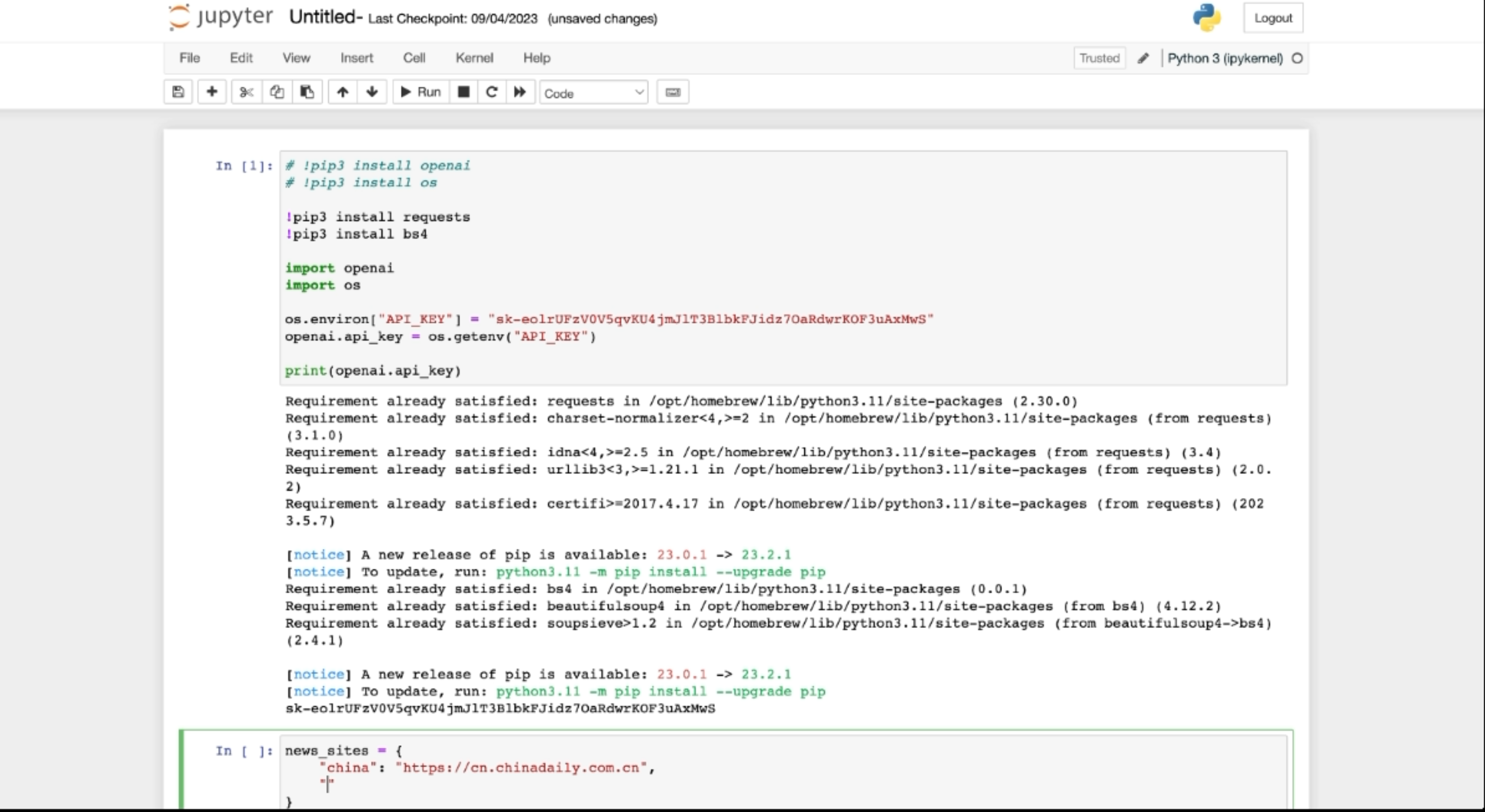
Task: Click the Logout button
Action: pos(1273,18)
